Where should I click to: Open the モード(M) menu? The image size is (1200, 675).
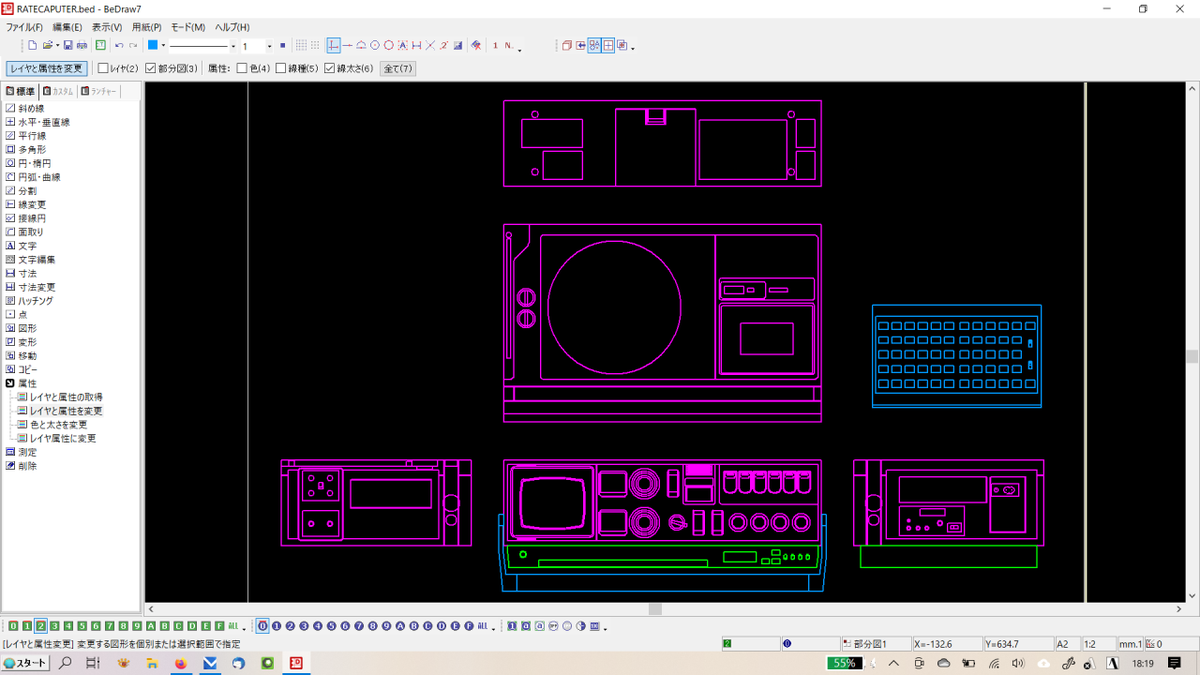[188, 27]
